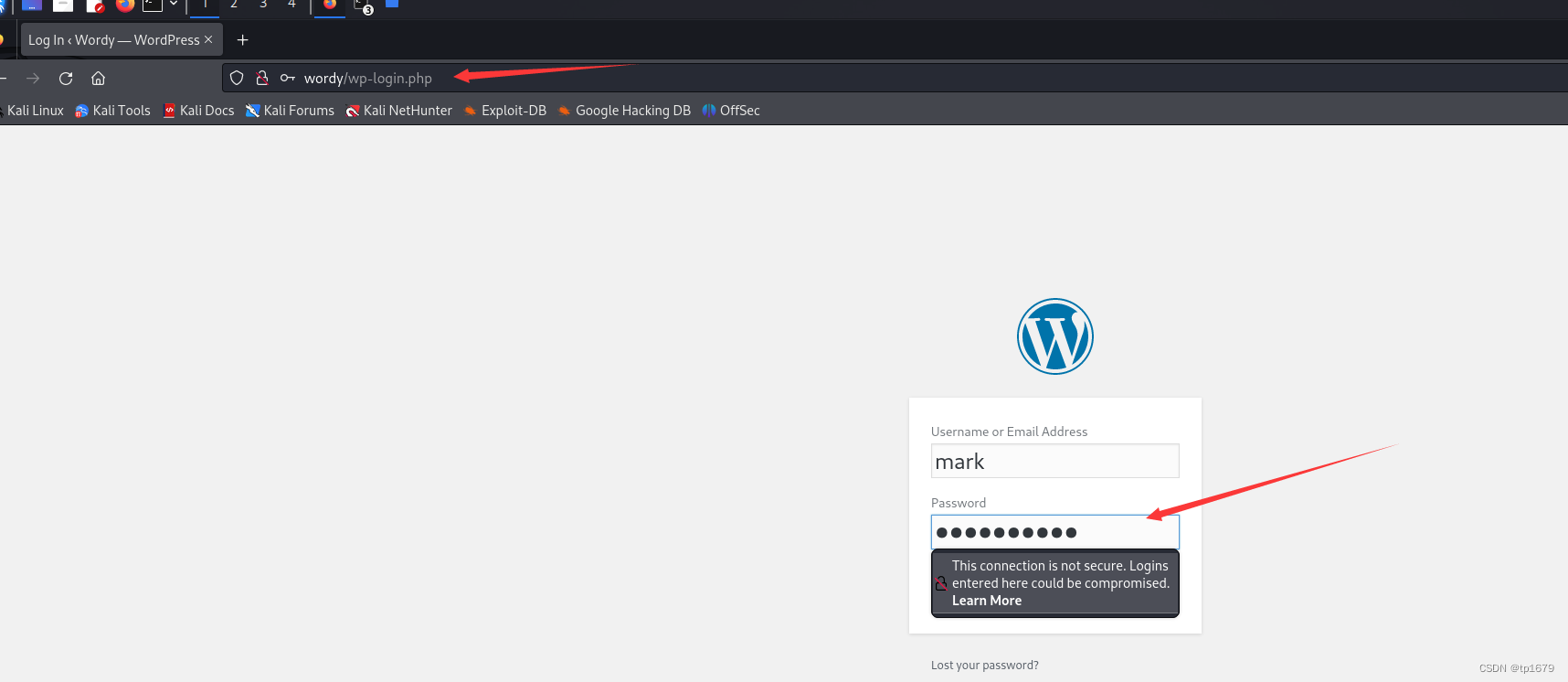The image size is (1568, 682).
Task: Click the forward navigation arrow
Action: pos(33,79)
